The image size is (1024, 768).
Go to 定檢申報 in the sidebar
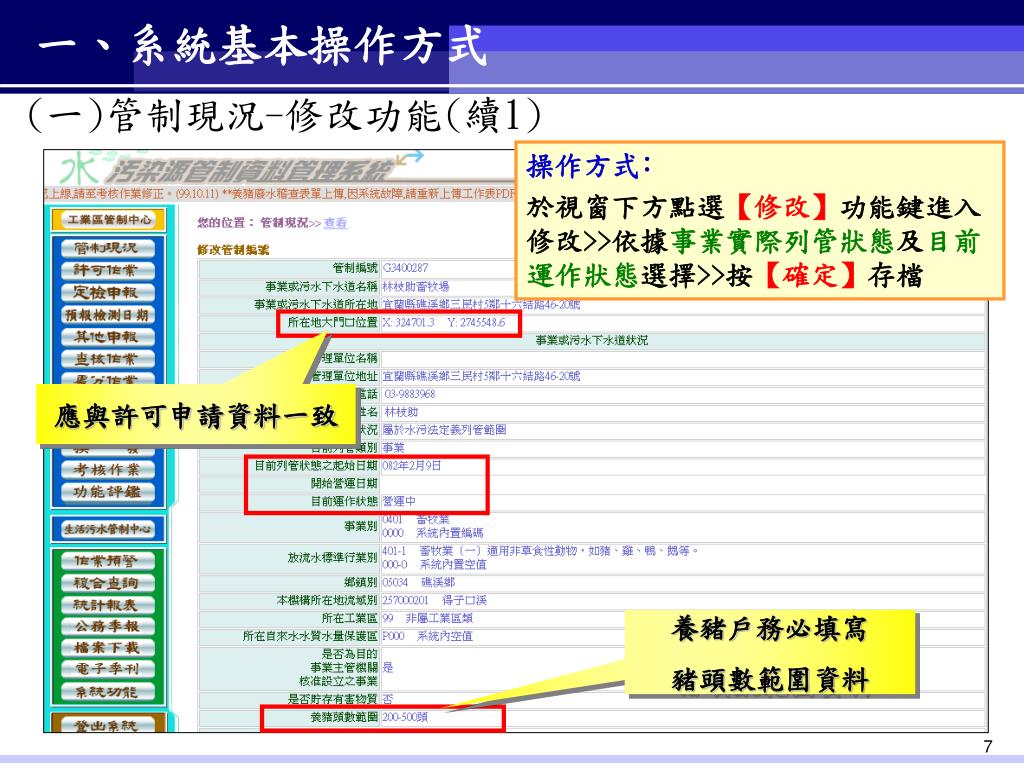[108, 293]
